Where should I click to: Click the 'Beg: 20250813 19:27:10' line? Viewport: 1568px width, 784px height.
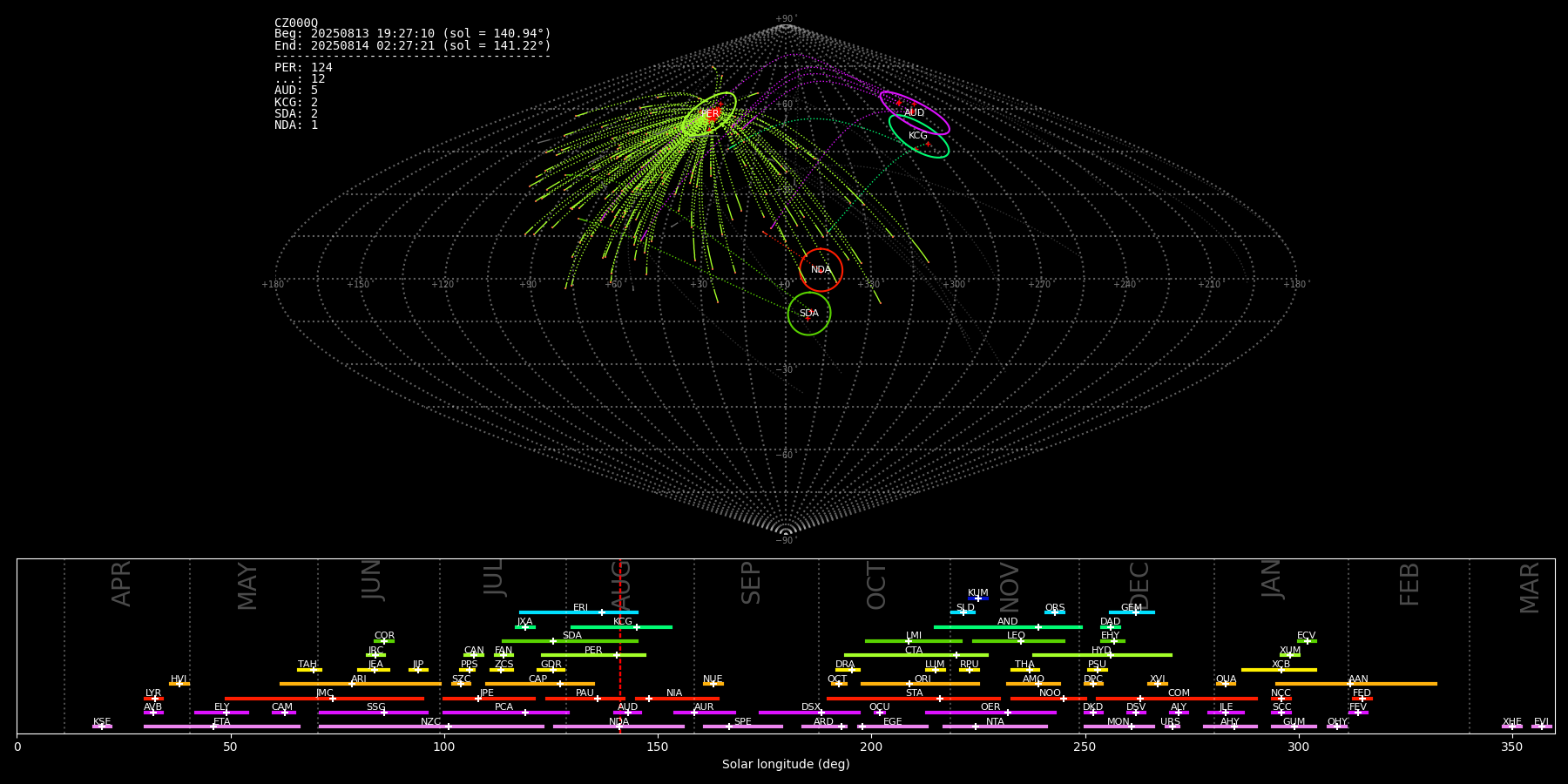click(x=413, y=34)
